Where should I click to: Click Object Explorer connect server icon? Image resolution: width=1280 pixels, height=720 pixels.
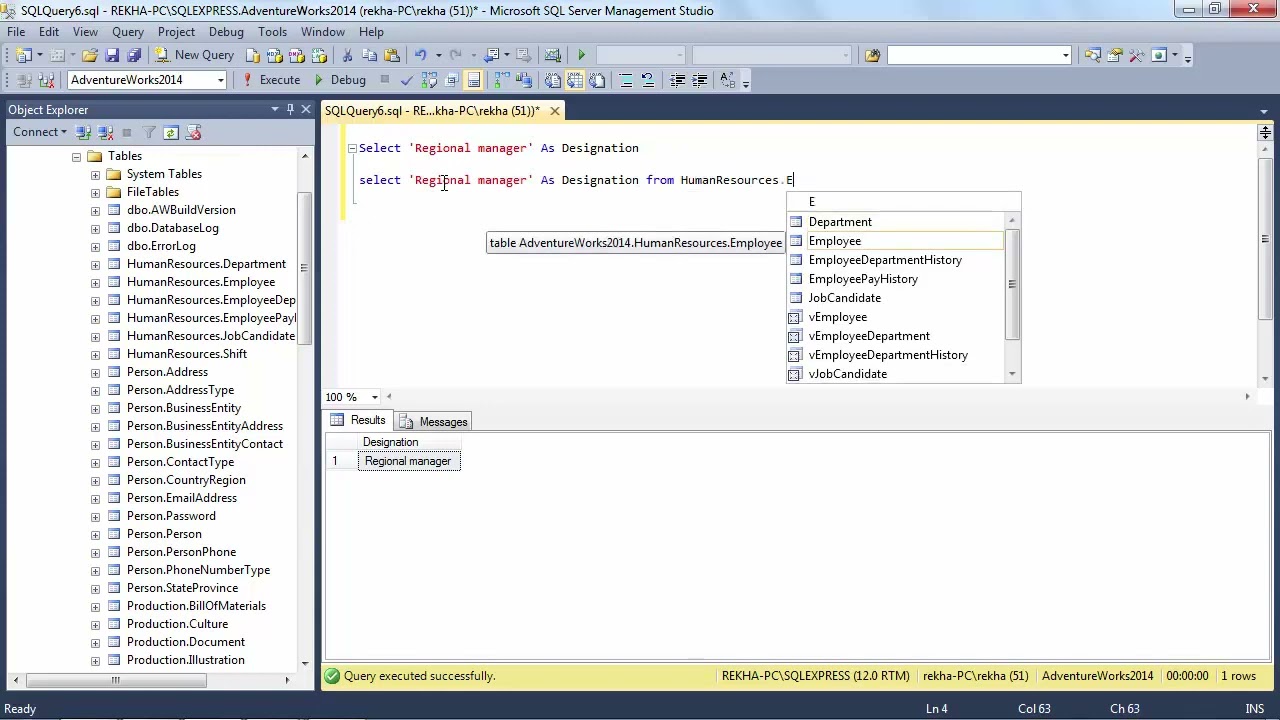pyautogui.click(x=83, y=132)
